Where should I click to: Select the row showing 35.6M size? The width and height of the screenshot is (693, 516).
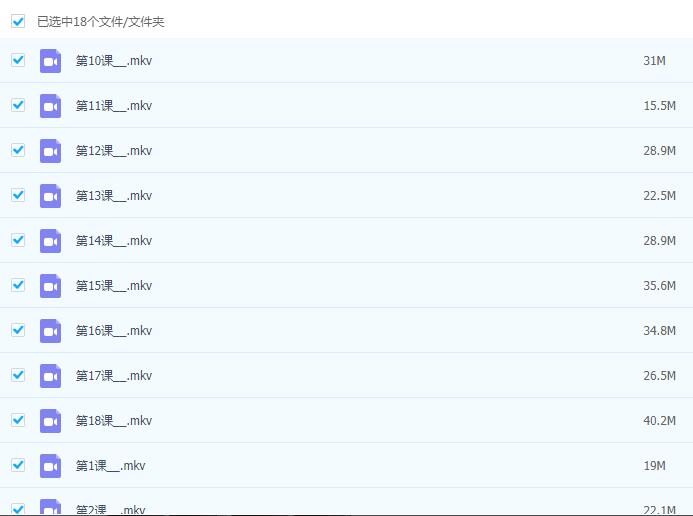pos(346,285)
